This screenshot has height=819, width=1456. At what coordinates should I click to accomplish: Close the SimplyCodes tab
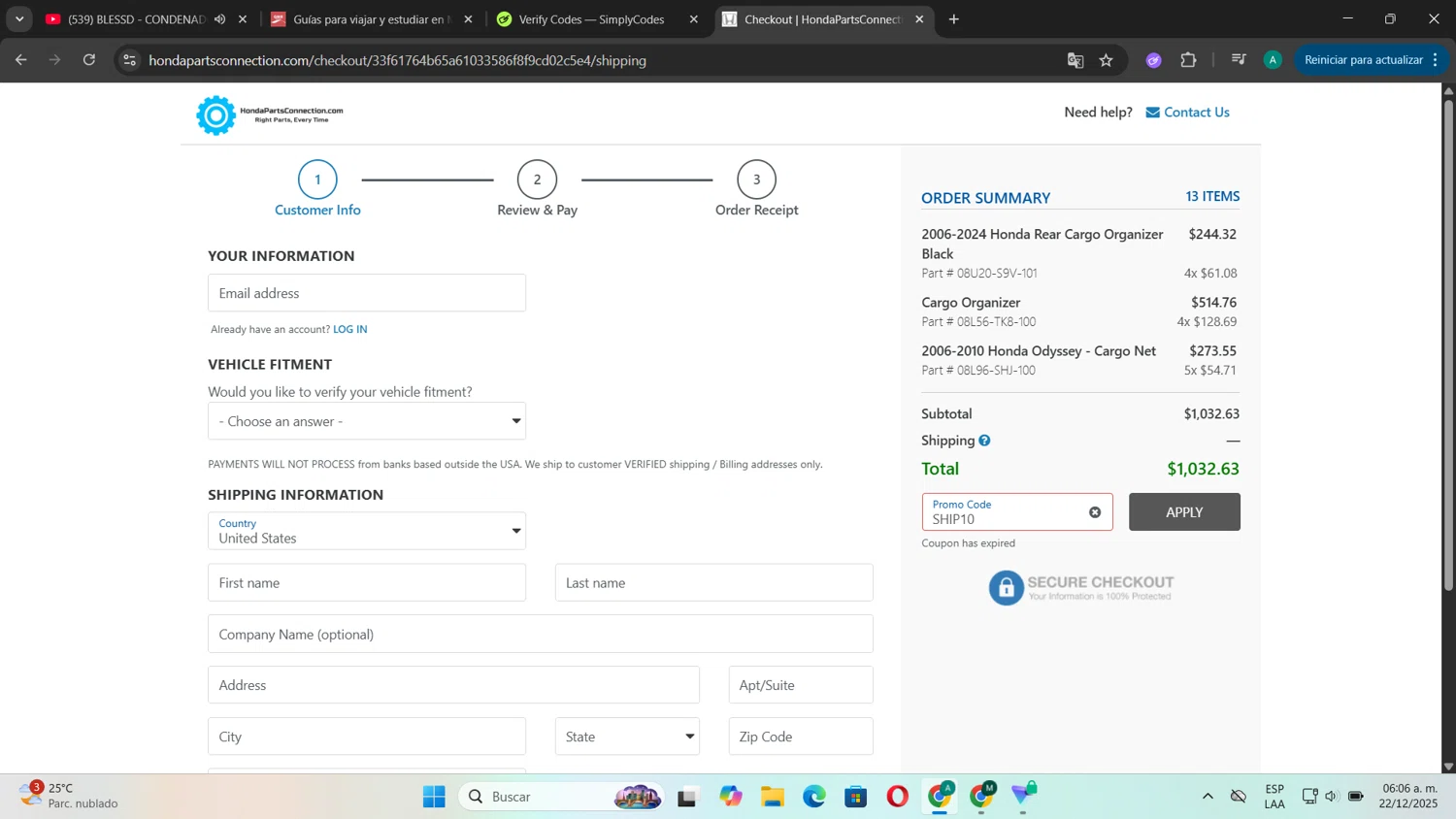[693, 19]
